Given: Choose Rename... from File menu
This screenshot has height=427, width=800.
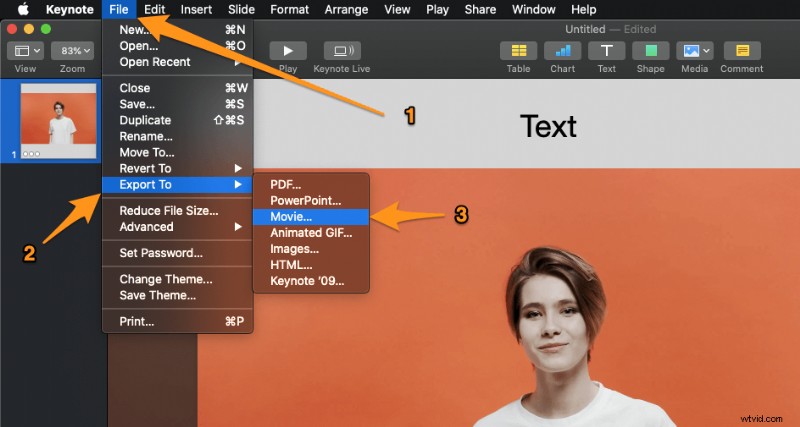Looking at the screenshot, I should pos(178,136).
